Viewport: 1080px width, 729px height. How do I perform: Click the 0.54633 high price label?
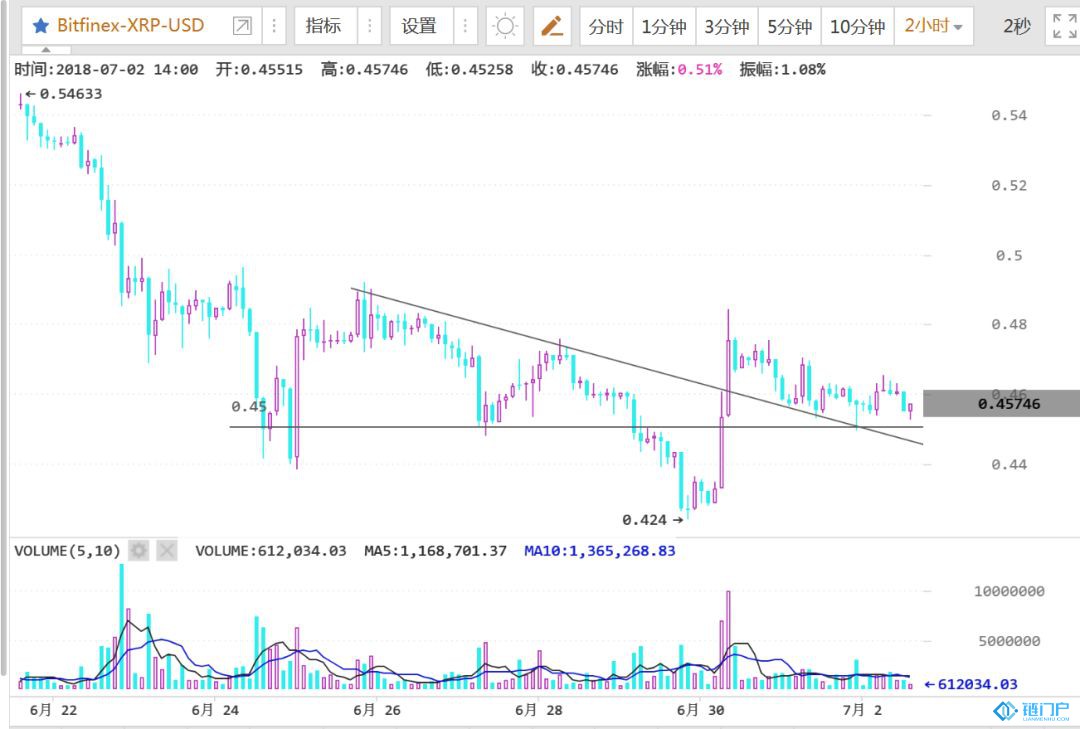click(71, 94)
